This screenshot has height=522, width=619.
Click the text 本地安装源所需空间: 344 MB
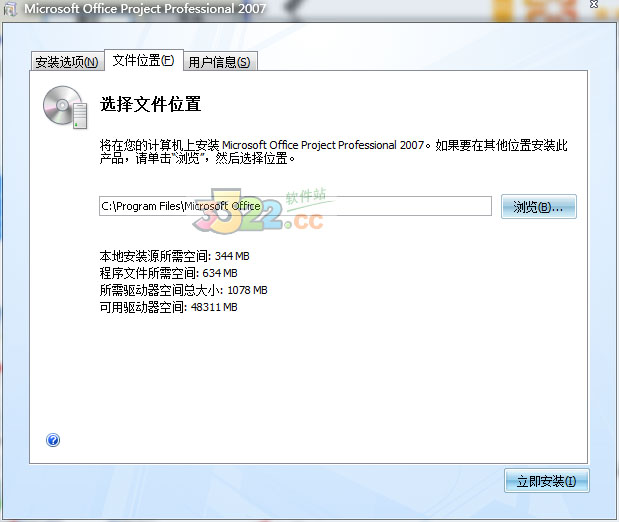tap(174, 256)
